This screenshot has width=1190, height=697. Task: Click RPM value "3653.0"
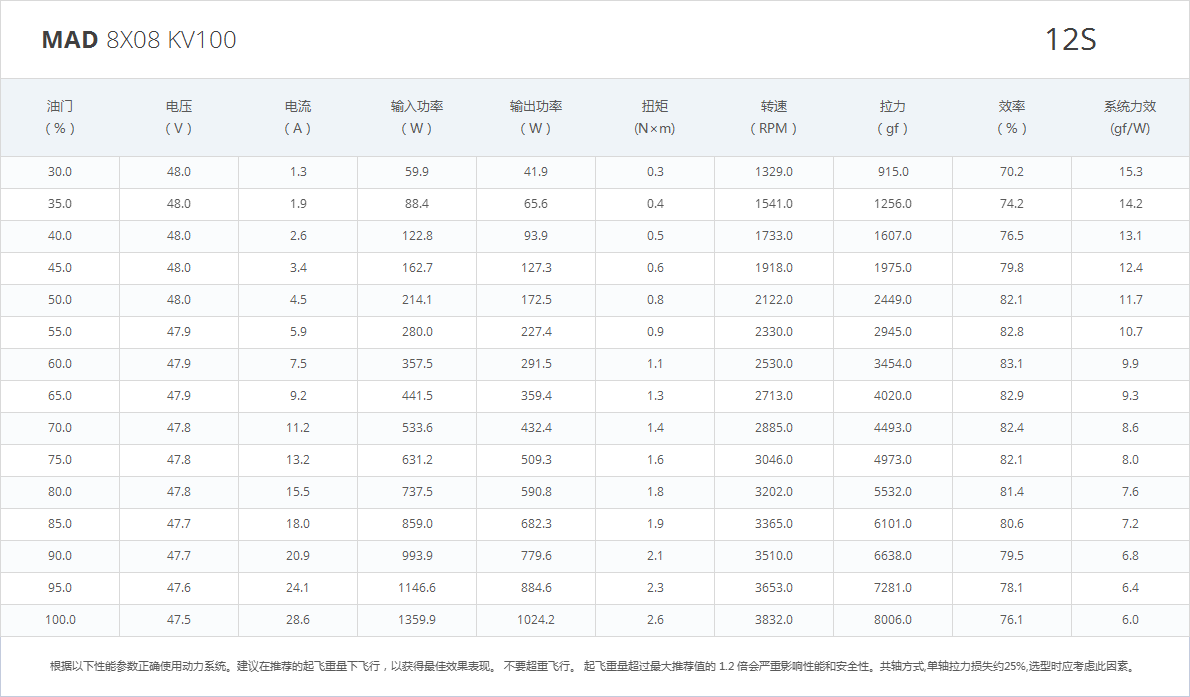coord(774,588)
